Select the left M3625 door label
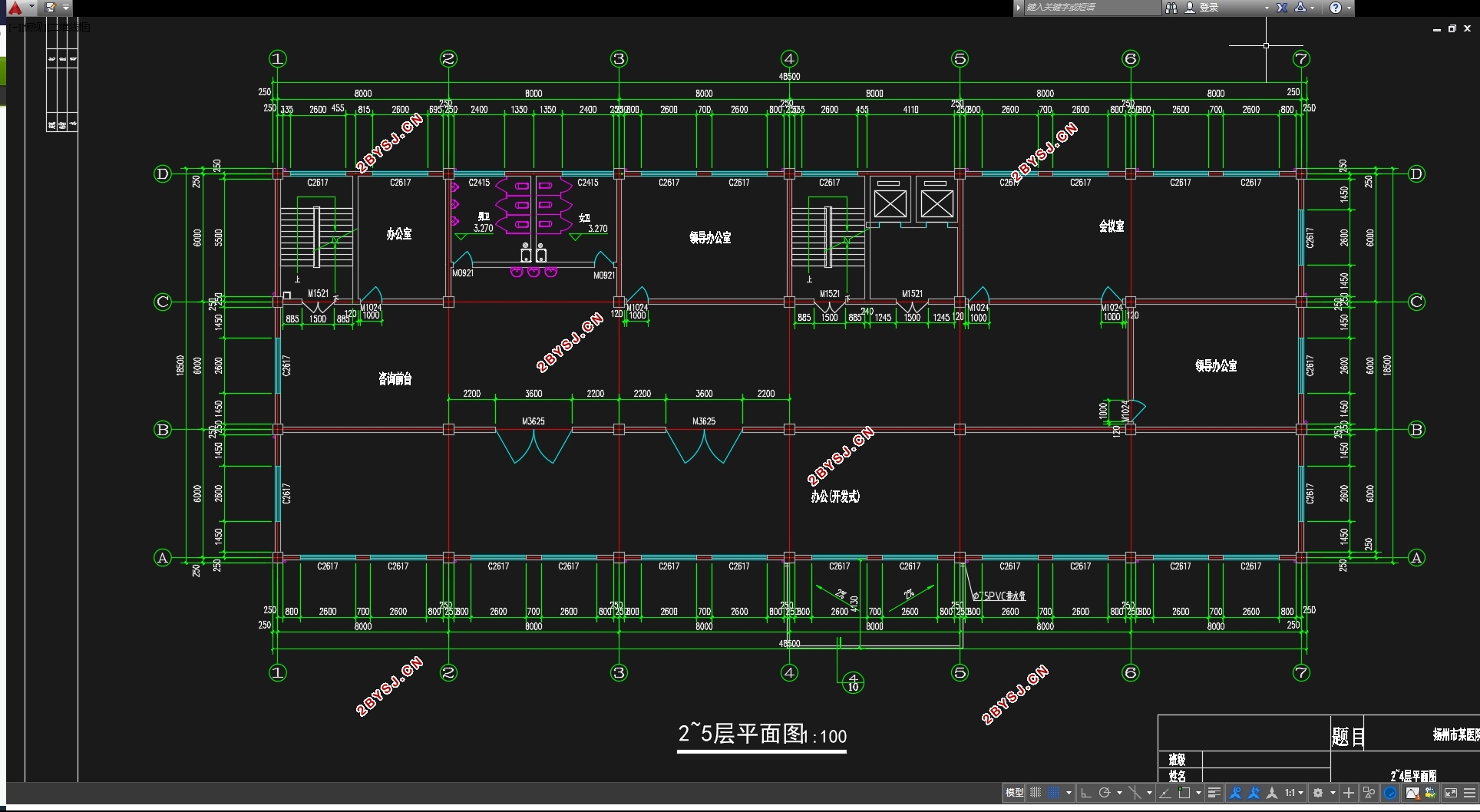 point(534,421)
